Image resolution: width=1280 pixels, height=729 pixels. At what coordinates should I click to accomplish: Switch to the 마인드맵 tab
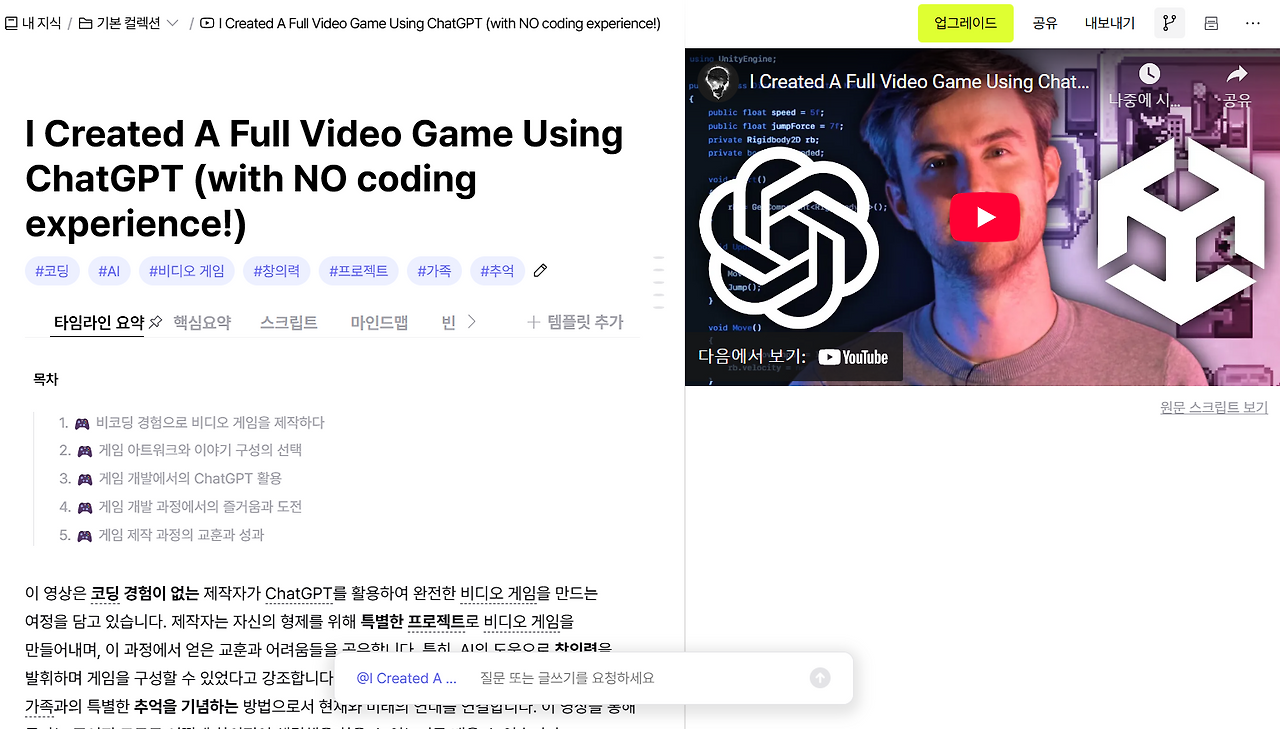coord(379,322)
